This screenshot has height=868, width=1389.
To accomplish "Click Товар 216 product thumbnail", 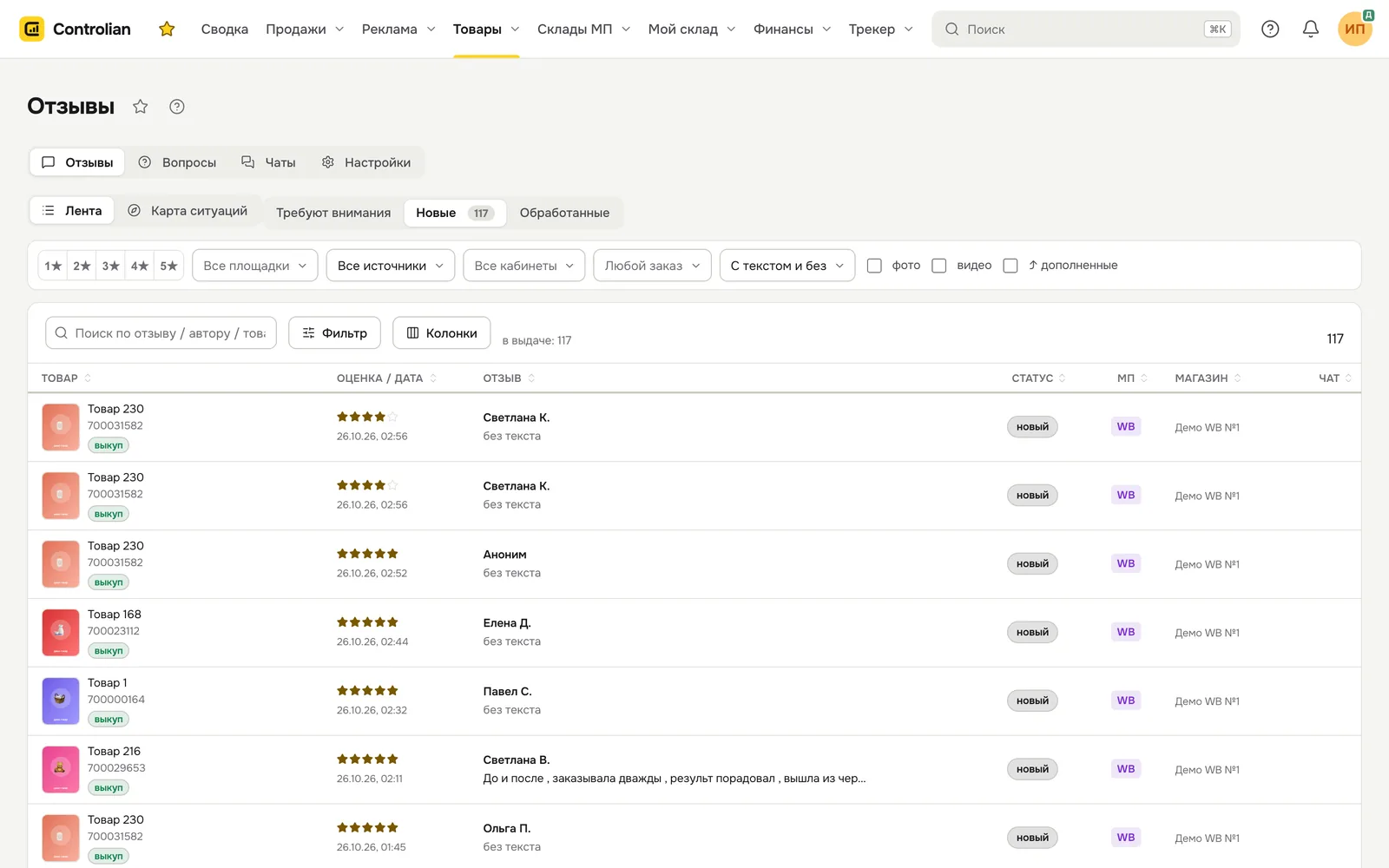I will tap(61, 769).
